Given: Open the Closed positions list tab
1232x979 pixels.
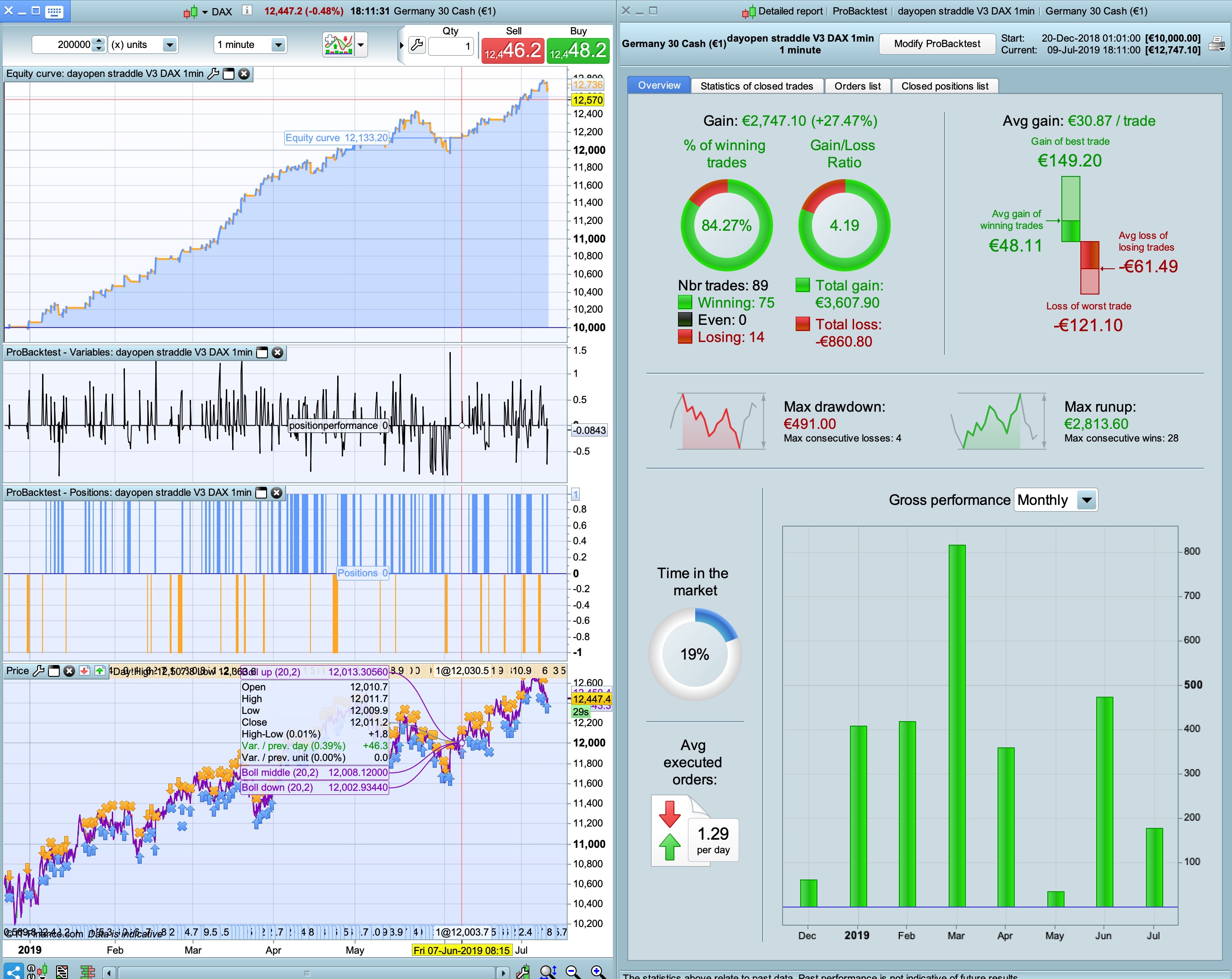Looking at the screenshot, I should point(944,86).
